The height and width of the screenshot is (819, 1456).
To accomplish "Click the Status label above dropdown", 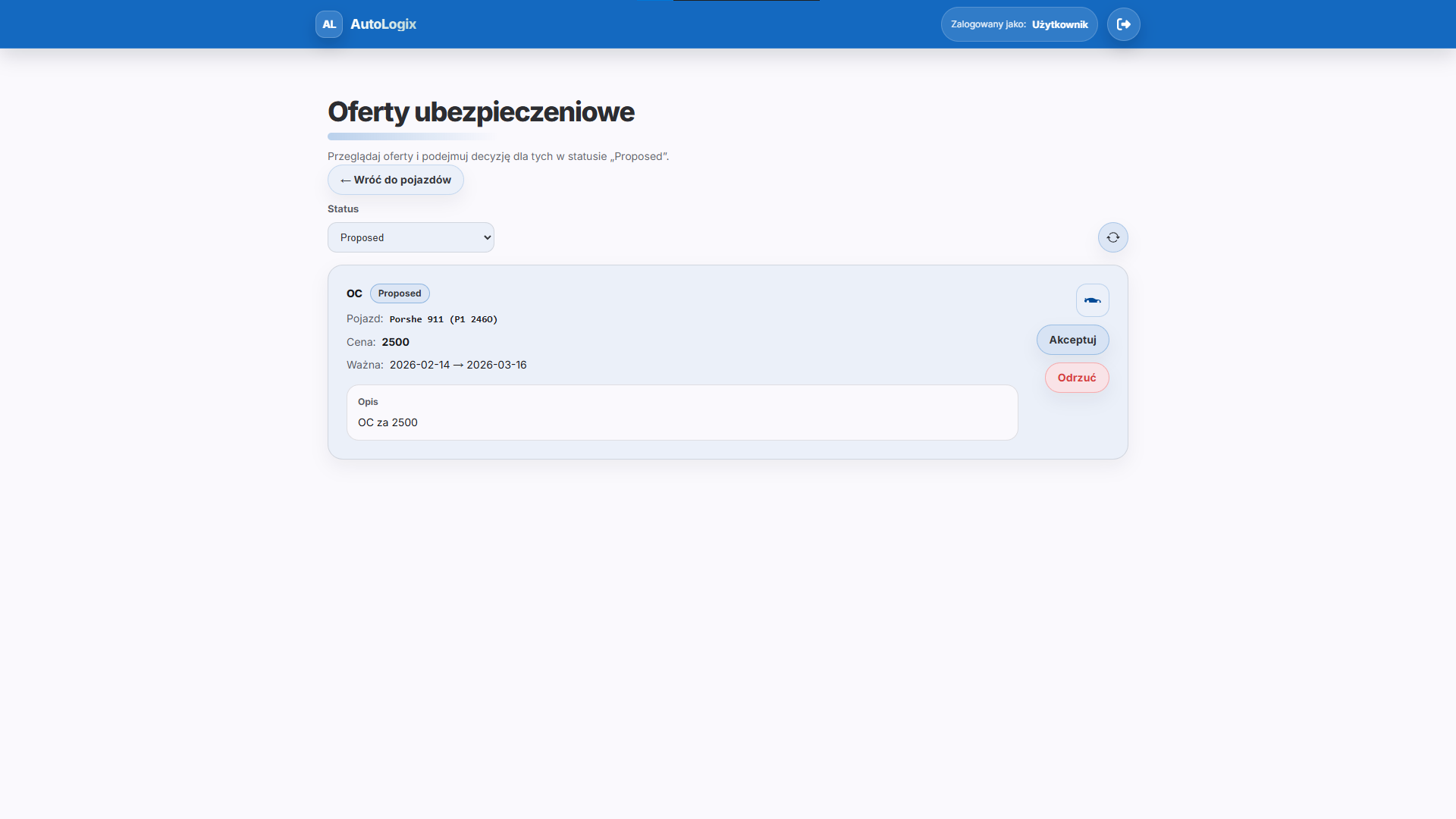I will point(343,209).
